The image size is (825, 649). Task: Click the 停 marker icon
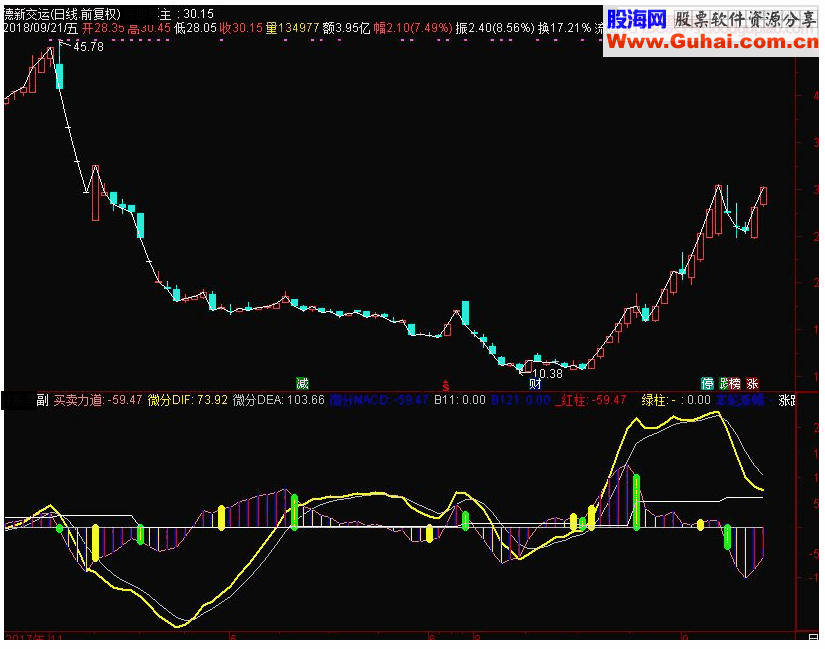(x=707, y=383)
